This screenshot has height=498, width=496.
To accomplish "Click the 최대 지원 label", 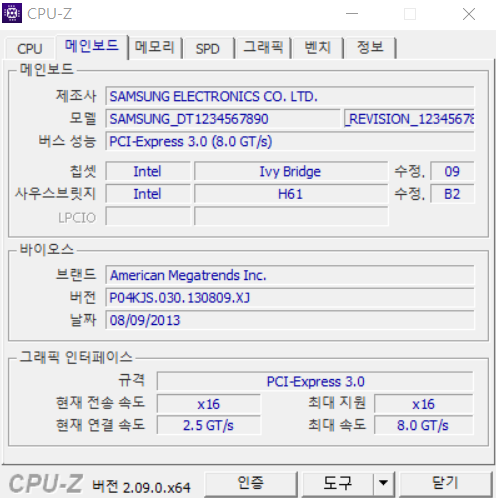I will coord(337,402).
